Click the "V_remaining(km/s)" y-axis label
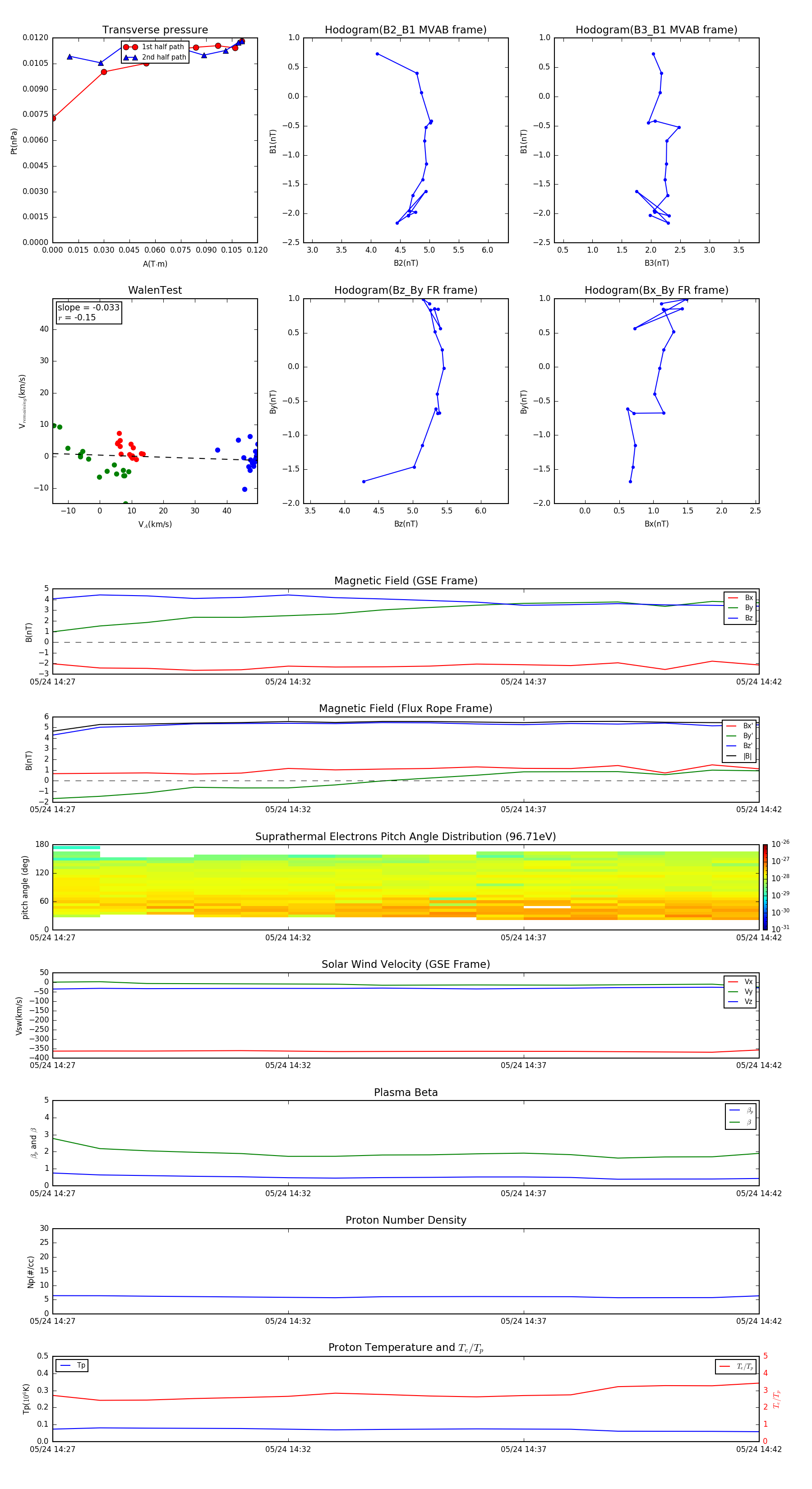Screen dimensions: 812x1489 click(23, 401)
